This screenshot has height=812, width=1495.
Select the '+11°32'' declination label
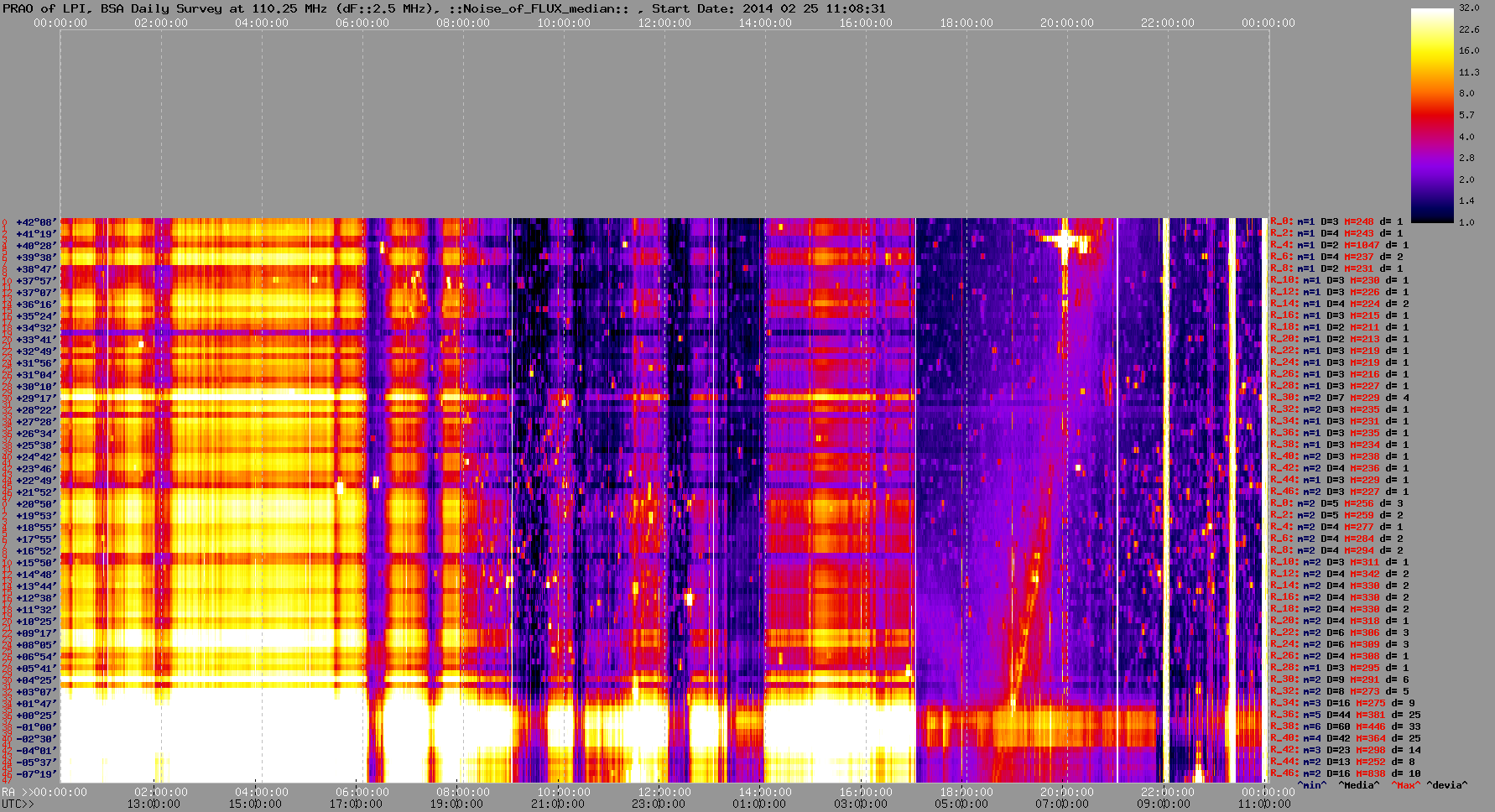(x=36, y=610)
